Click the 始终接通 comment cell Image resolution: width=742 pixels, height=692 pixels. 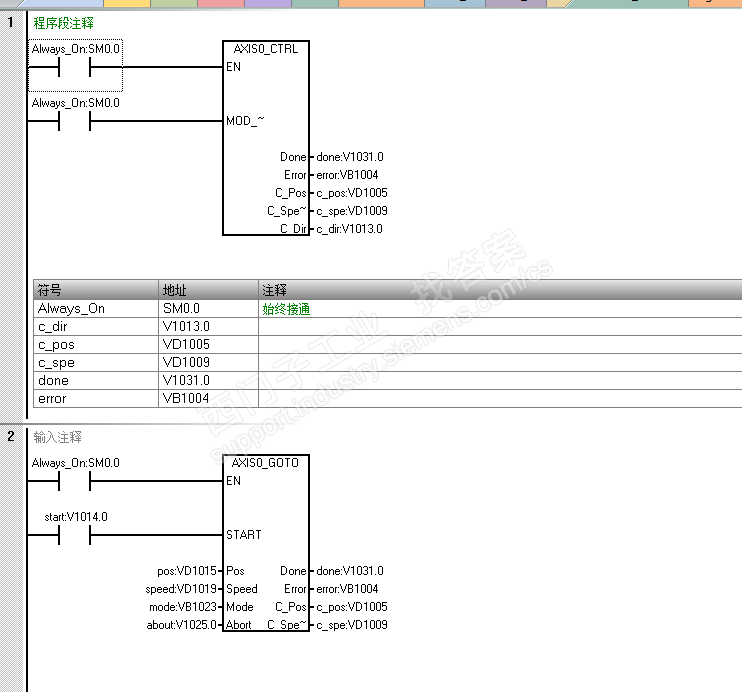pos(500,309)
